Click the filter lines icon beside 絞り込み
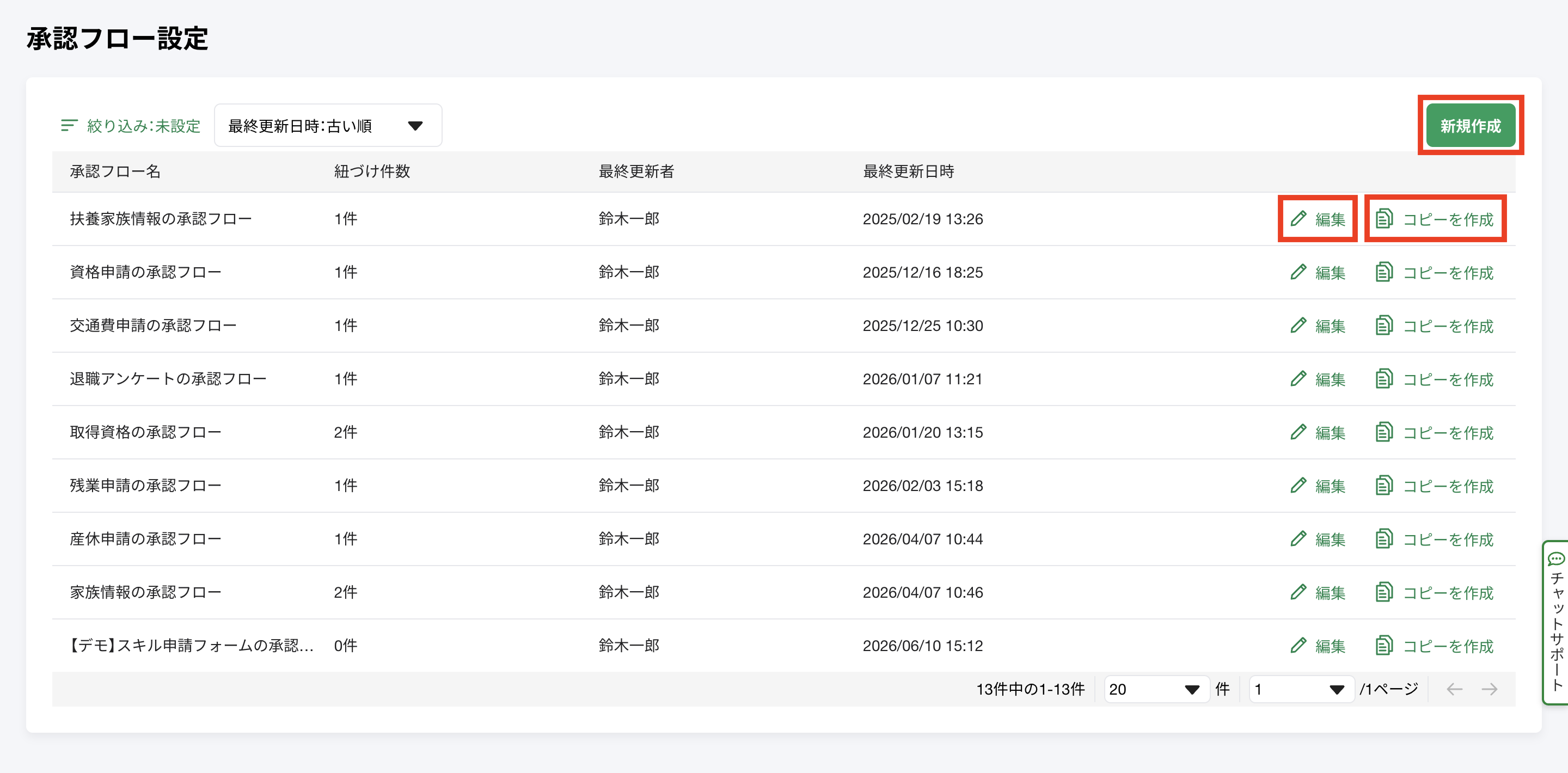 tap(69, 125)
